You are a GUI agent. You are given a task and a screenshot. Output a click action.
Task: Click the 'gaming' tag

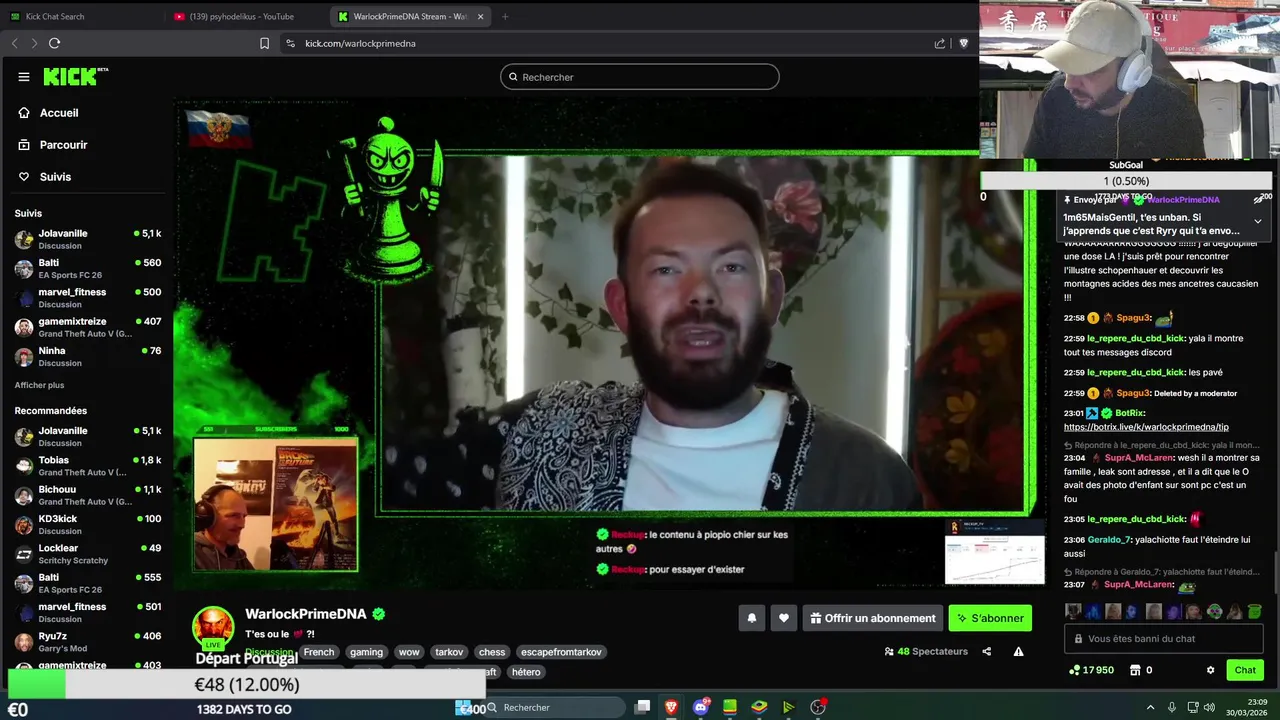coord(366,652)
